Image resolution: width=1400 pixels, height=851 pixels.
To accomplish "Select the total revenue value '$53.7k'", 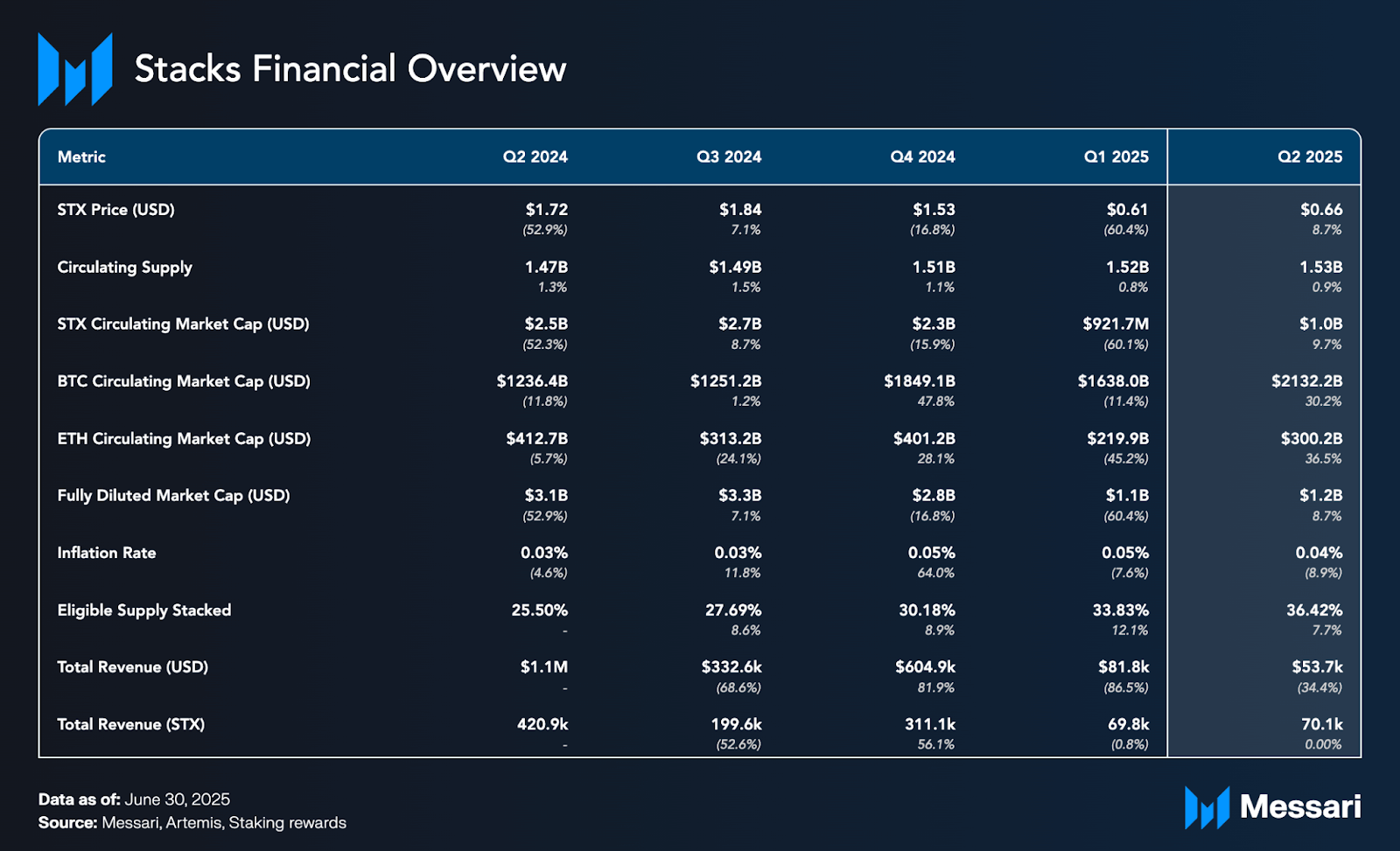I will [x=1318, y=666].
